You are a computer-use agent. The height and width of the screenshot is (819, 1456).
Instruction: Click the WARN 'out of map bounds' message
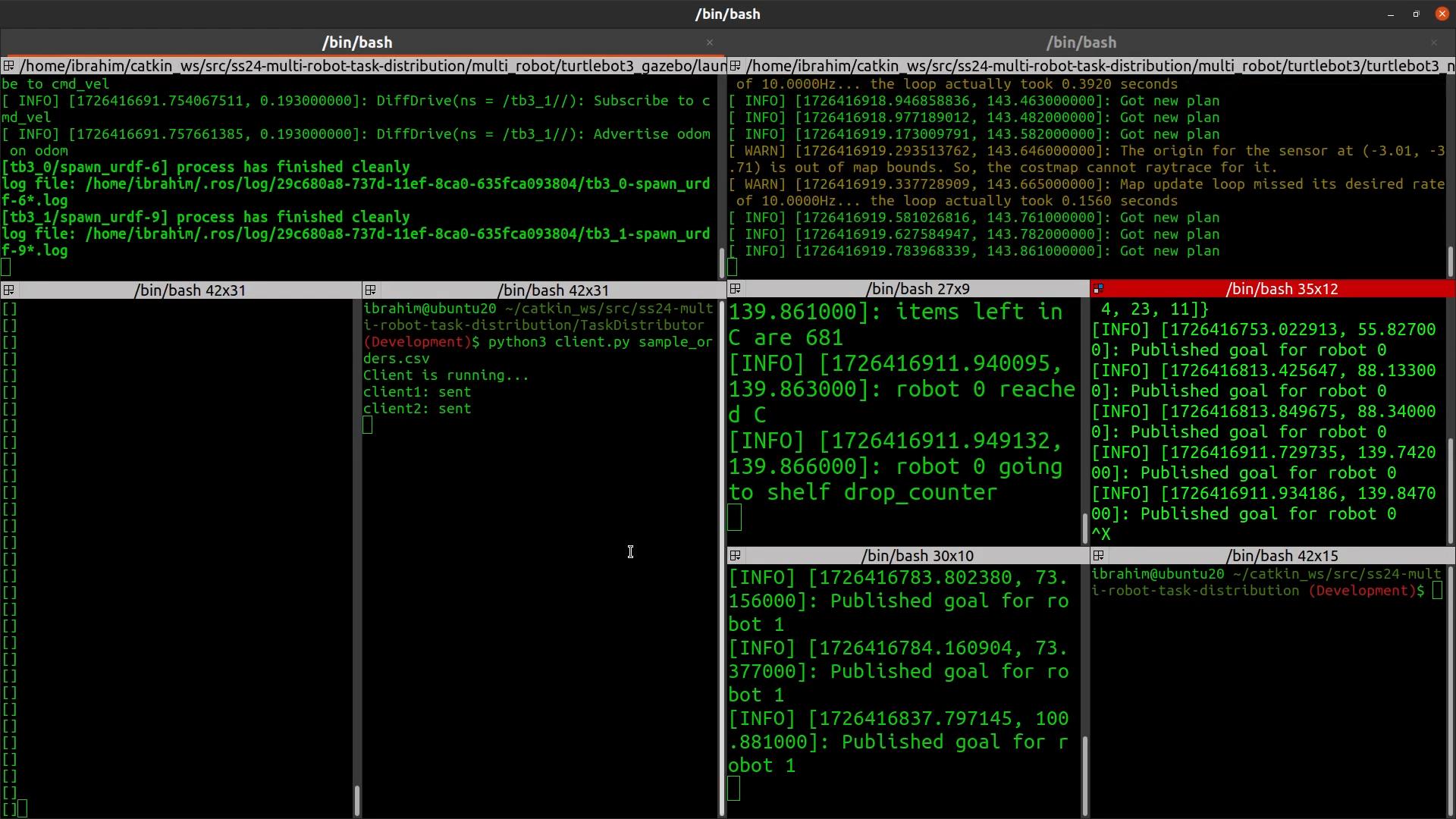click(1087, 159)
